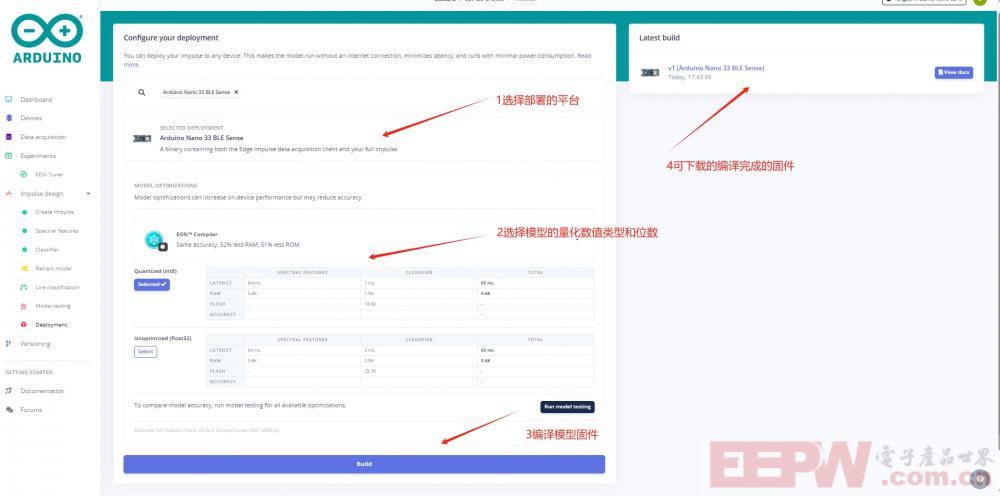
Task: Go to Data acquisition
Action: coord(43,137)
